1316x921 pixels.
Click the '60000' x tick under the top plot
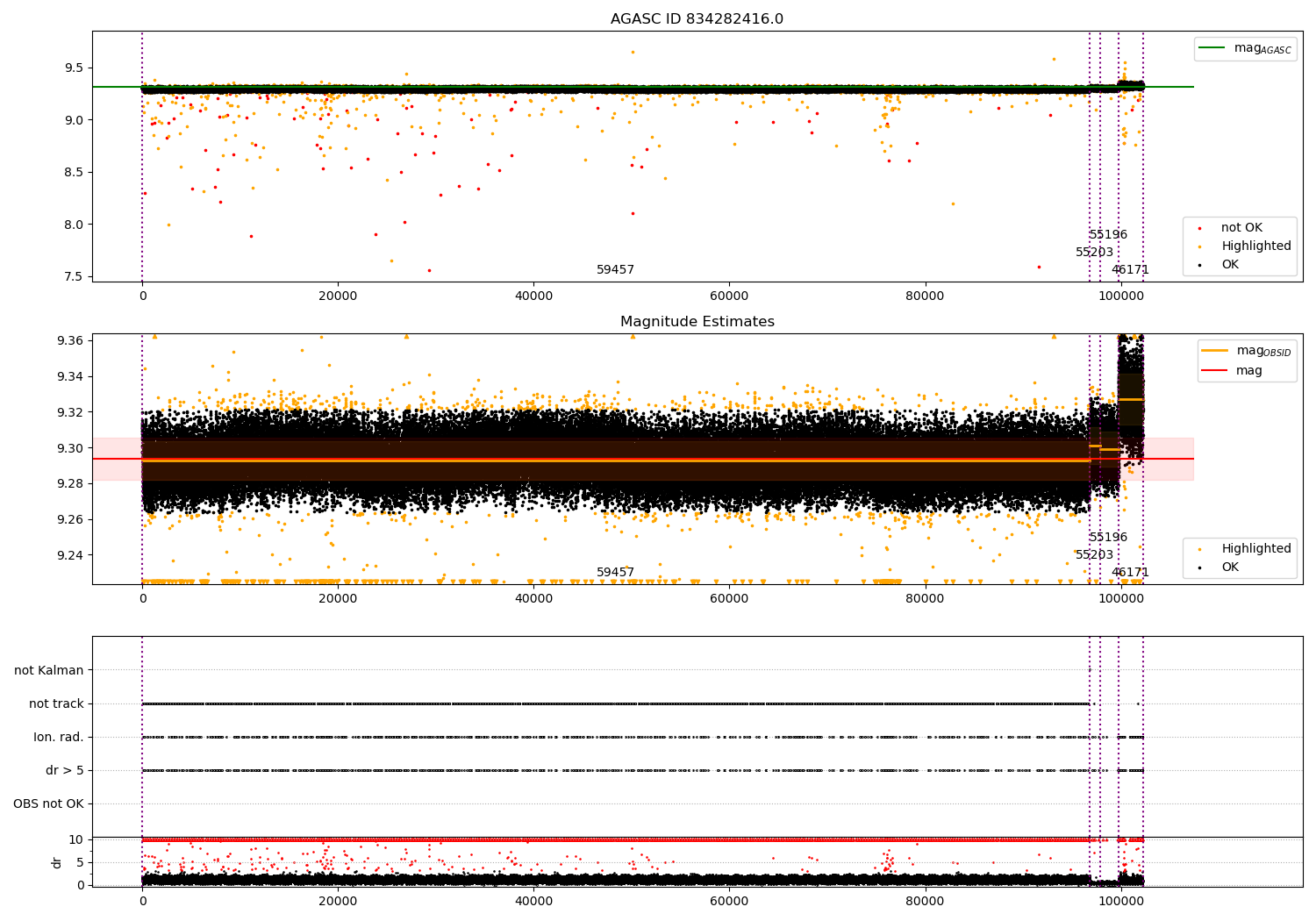pyautogui.click(x=729, y=296)
